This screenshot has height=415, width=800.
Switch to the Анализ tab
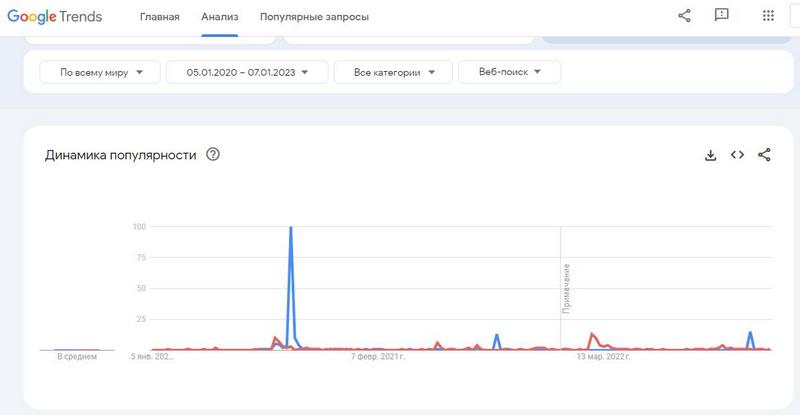(x=219, y=17)
